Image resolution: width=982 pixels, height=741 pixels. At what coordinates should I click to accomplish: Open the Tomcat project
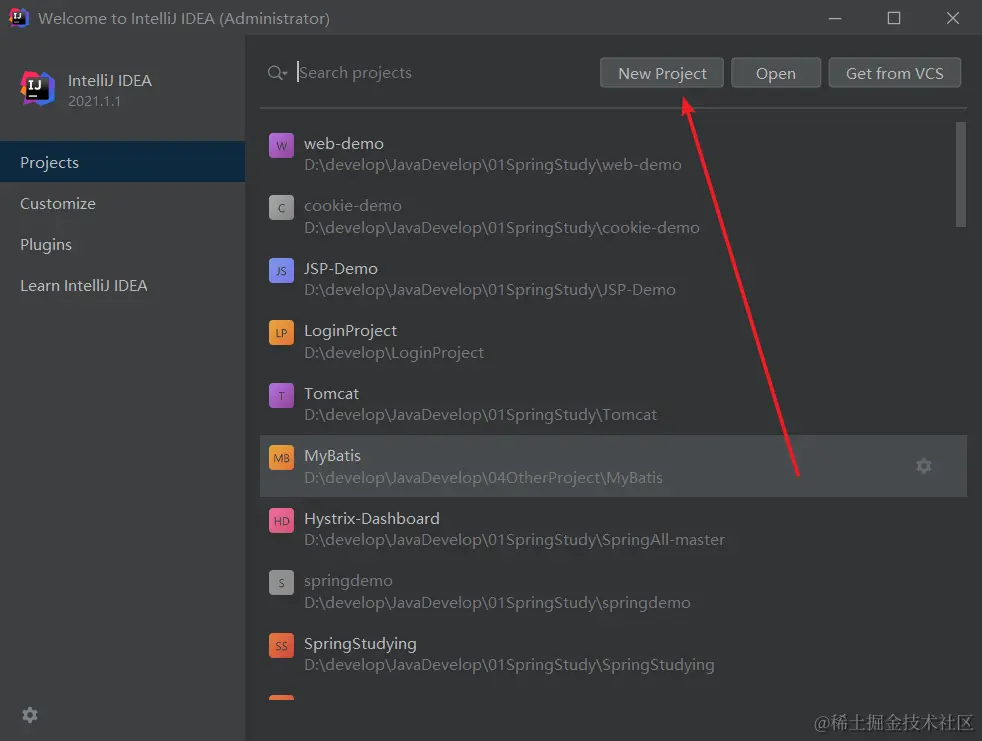[613, 404]
